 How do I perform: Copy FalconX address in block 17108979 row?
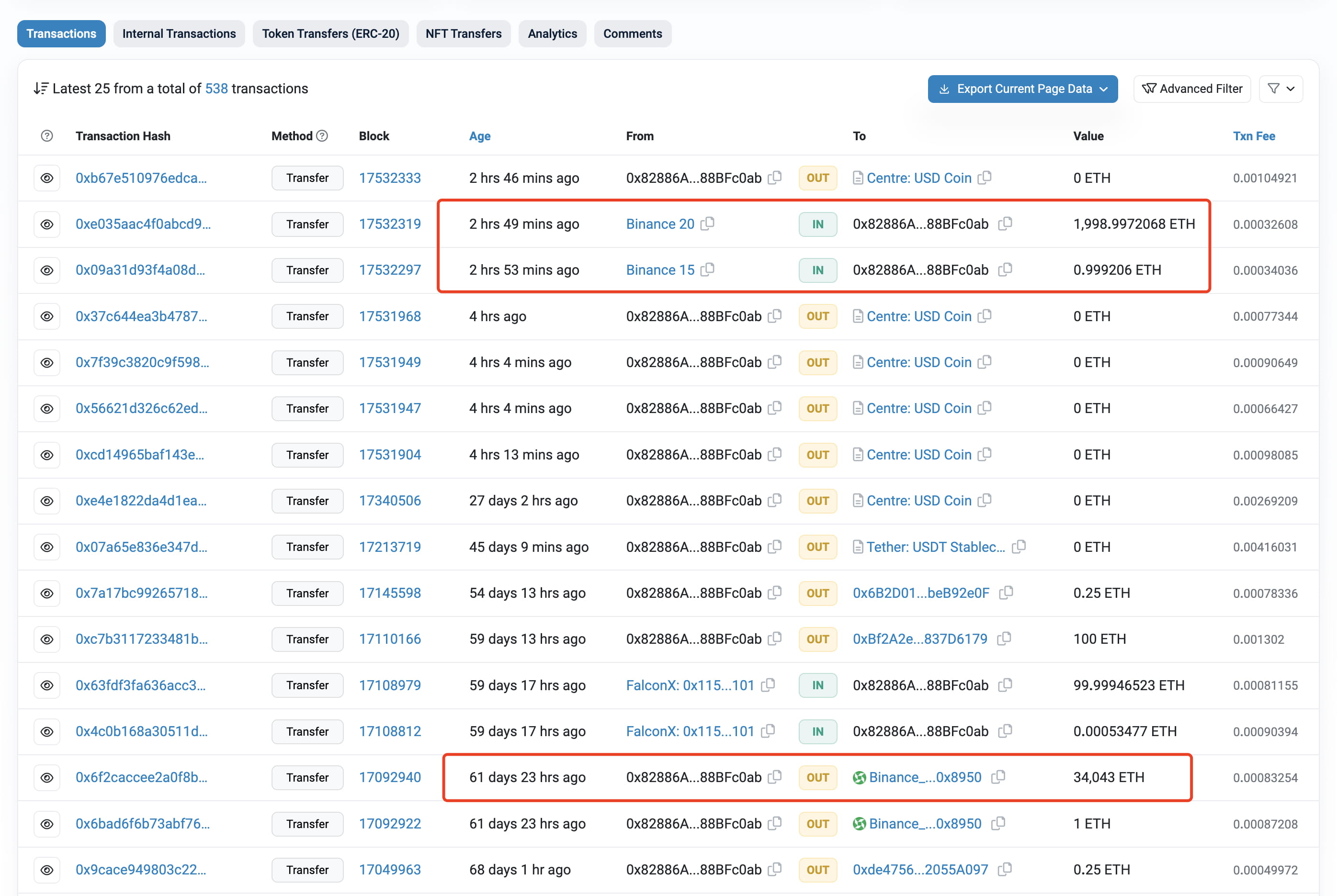pos(768,684)
